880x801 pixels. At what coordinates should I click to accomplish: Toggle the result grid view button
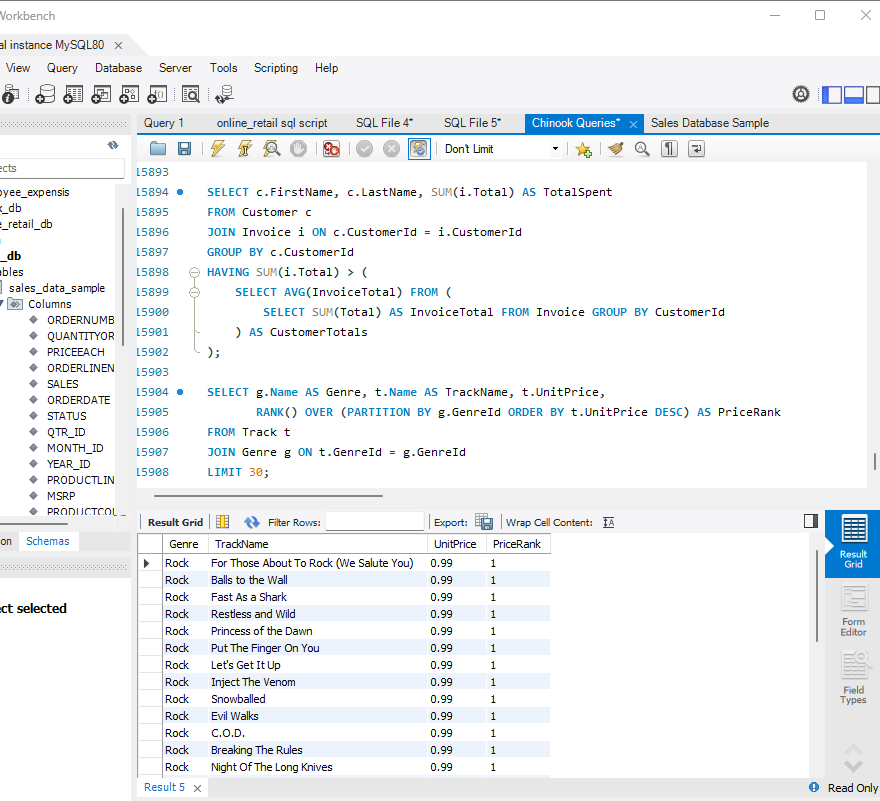pos(222,522)
